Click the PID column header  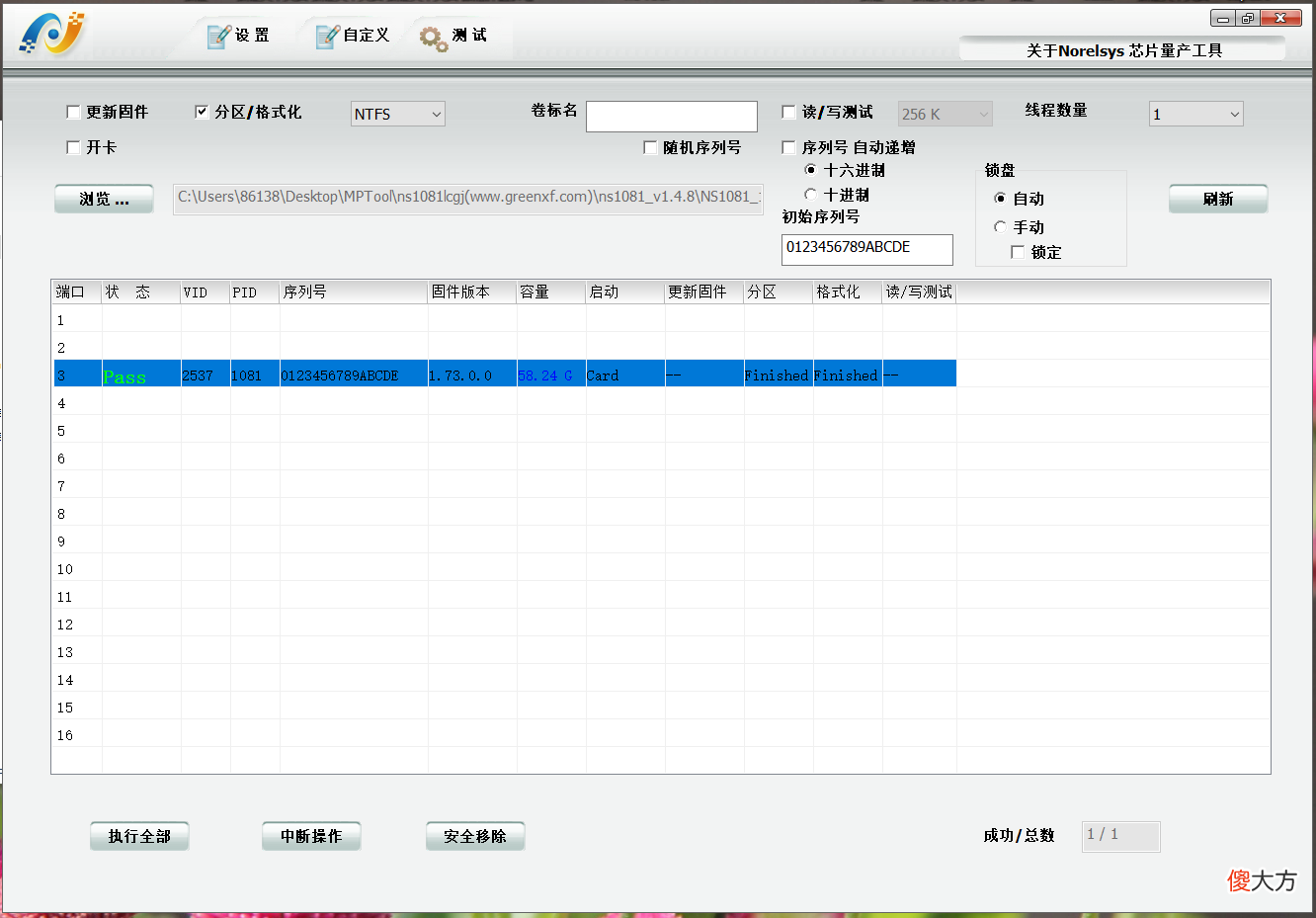(255, 292)
